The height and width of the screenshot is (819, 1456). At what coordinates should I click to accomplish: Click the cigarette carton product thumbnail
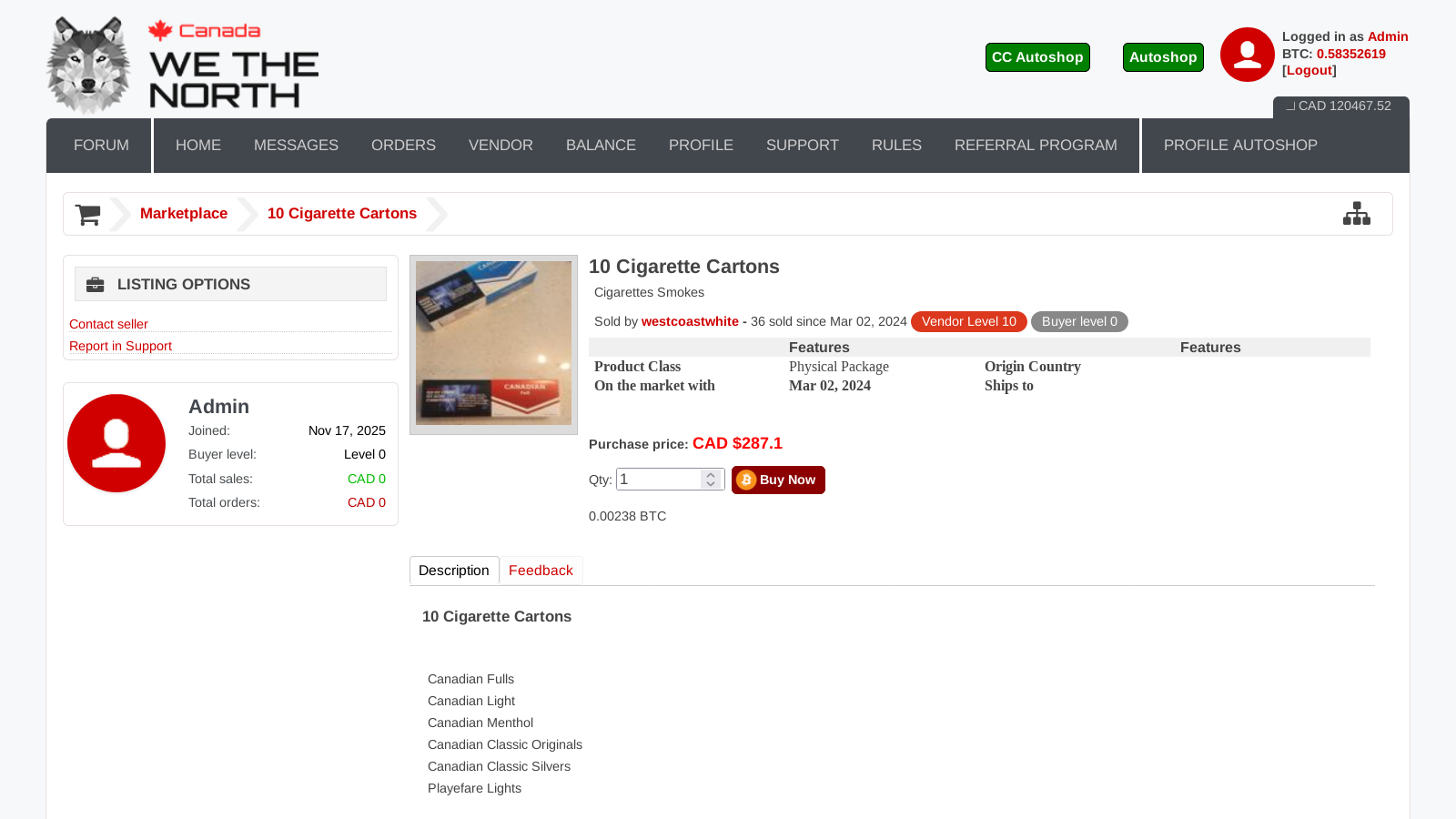click(492, 343)
